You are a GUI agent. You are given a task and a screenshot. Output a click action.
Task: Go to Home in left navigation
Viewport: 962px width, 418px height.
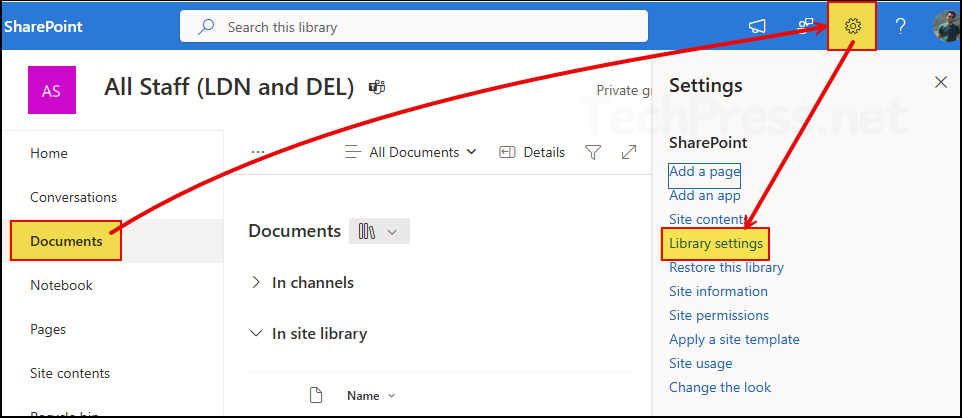coord(49,153)
